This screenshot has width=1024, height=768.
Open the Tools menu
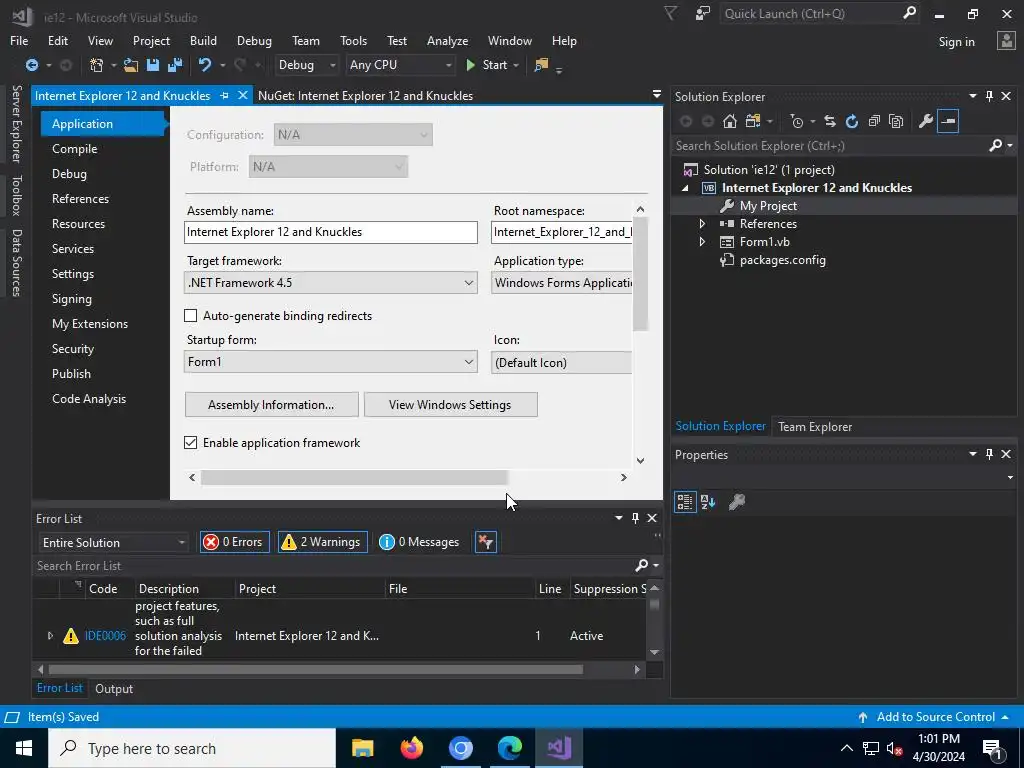pos(353,40)
